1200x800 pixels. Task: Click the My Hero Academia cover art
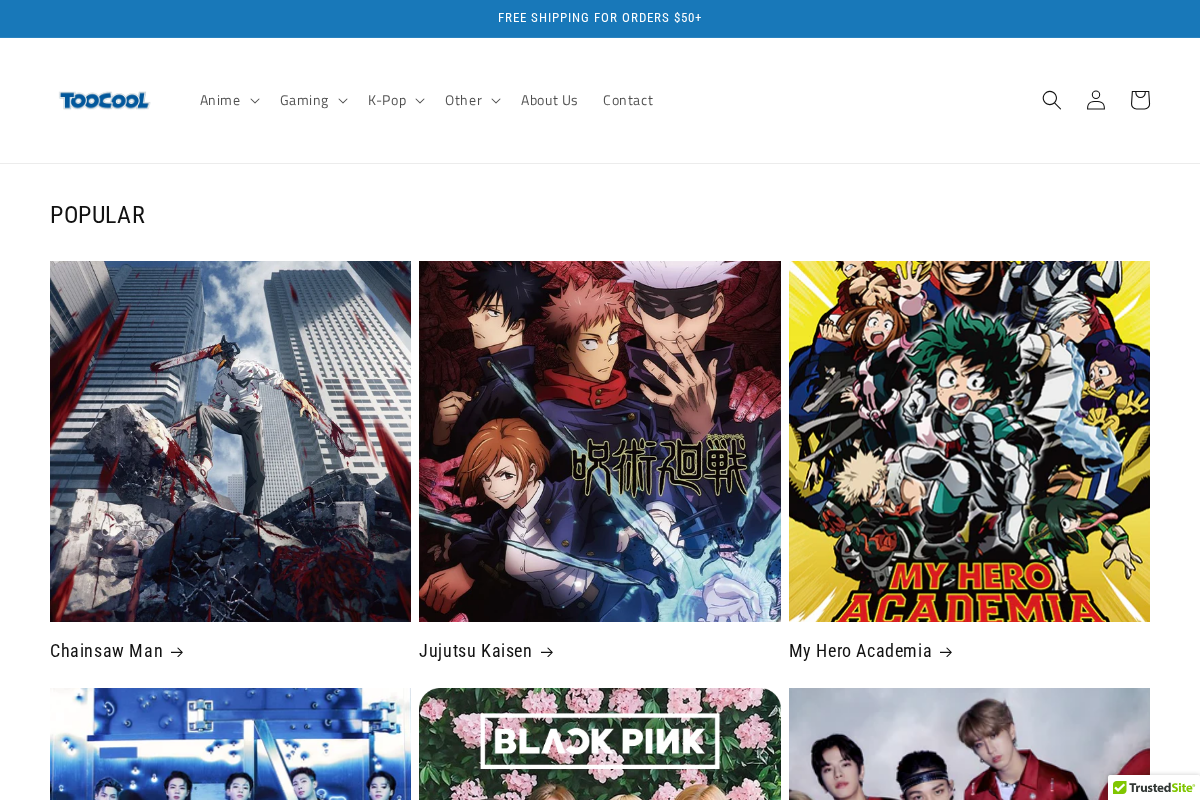click(x=969, y=440)
